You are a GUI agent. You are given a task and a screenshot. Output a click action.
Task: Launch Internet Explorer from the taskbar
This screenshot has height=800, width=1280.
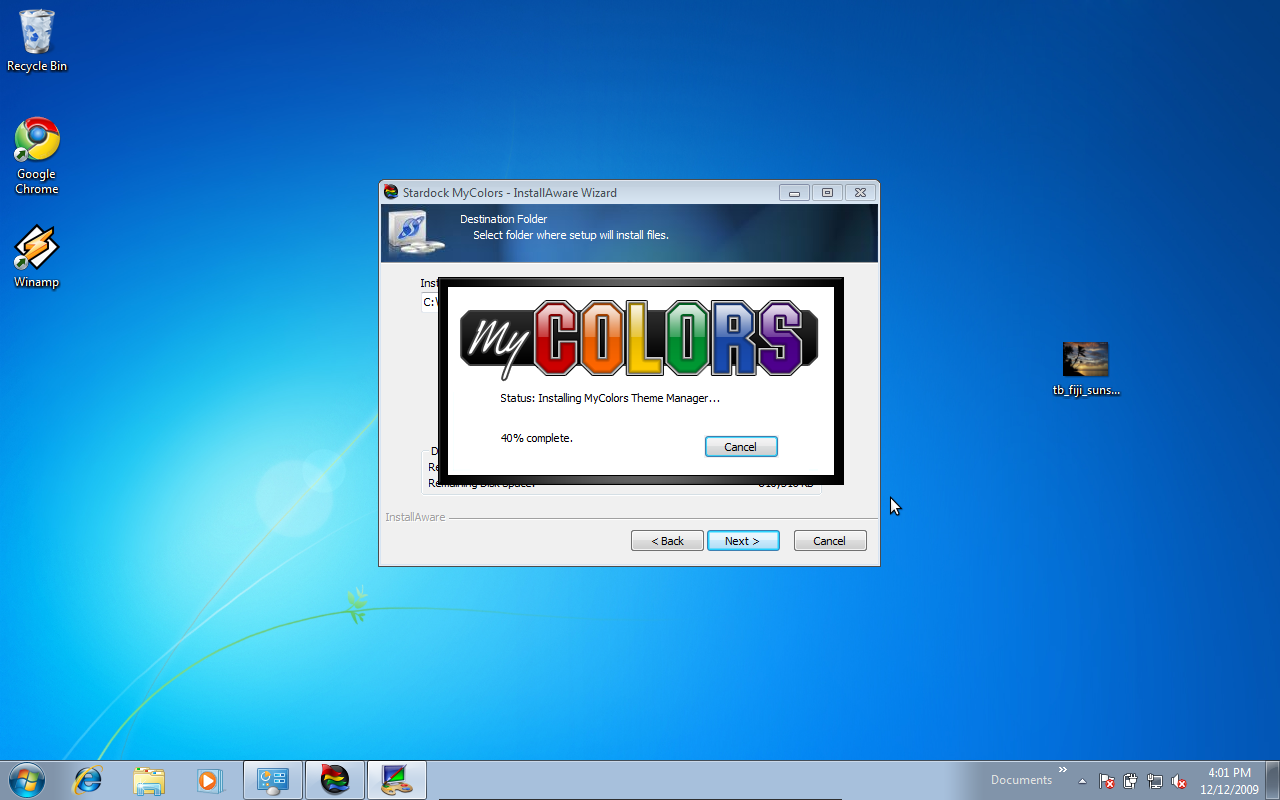click(88, 780)
